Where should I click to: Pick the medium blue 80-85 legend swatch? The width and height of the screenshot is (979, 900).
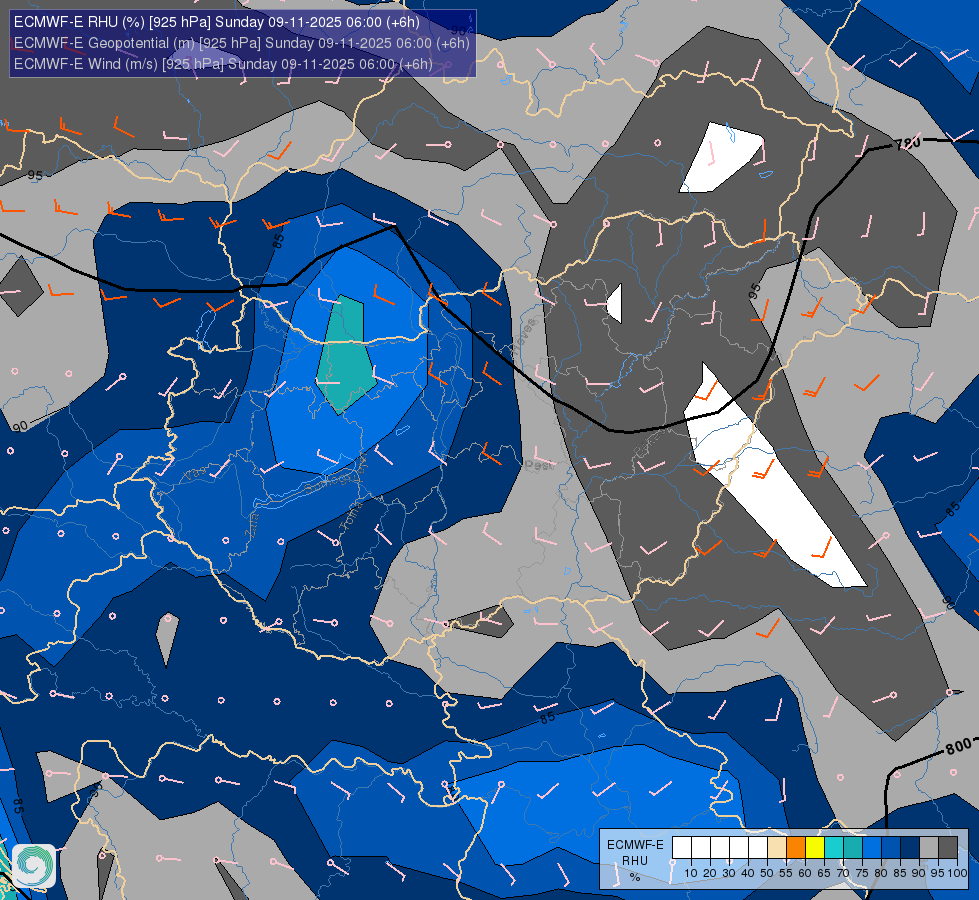click(891, 848)
